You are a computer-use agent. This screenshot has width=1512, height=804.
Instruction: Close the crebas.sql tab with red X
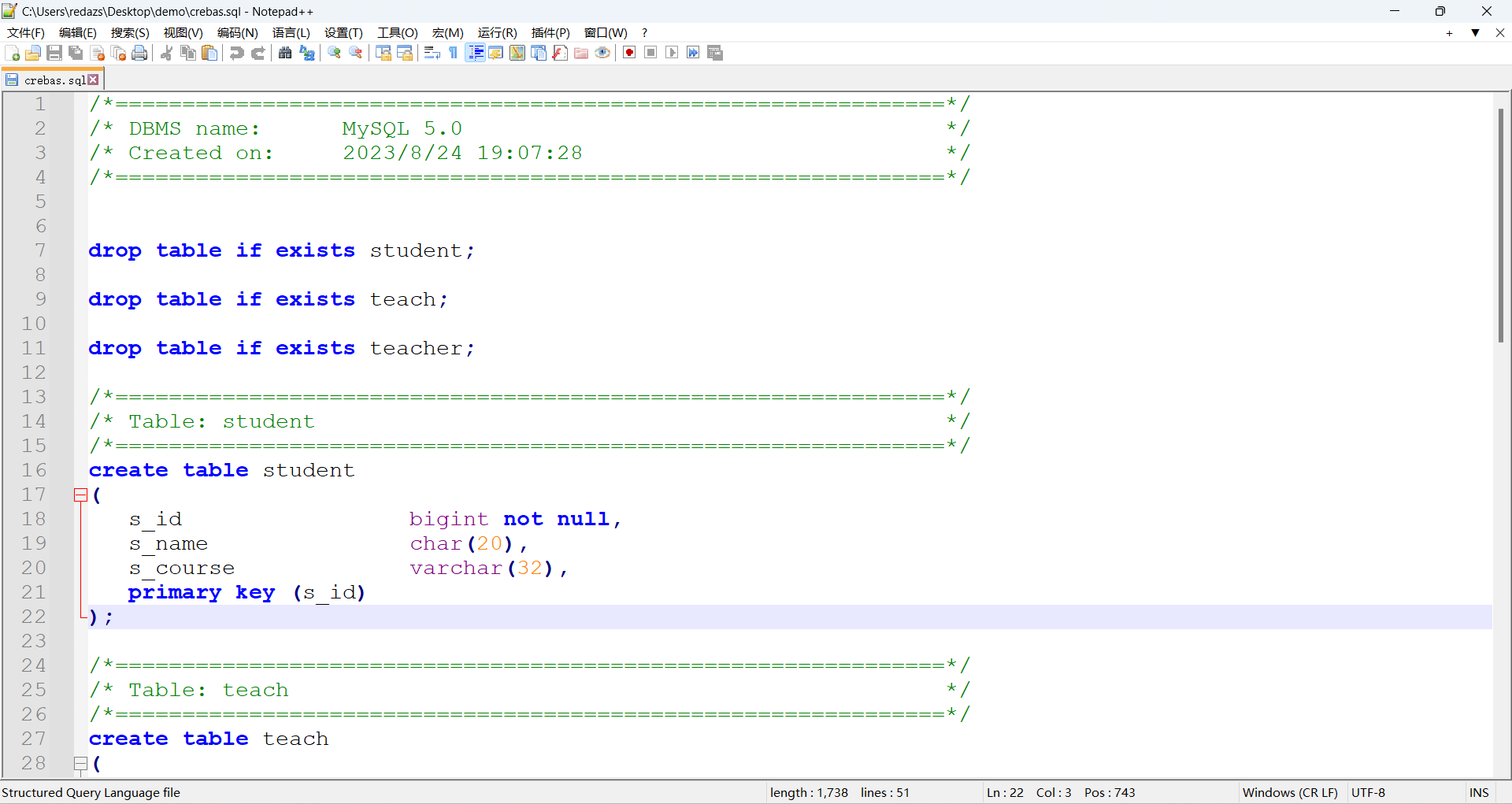pos(94,80)
